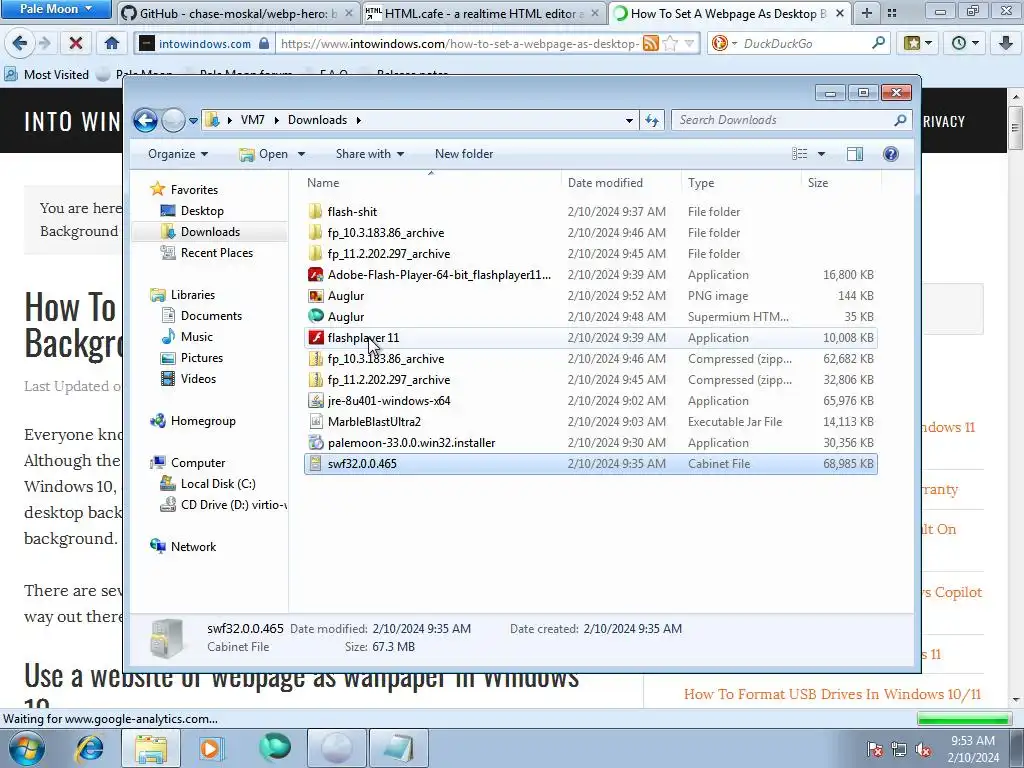Select fp_10.3.183.86_archive zip icon
This screenshot has width=1024, height=768.
(316, 359)
